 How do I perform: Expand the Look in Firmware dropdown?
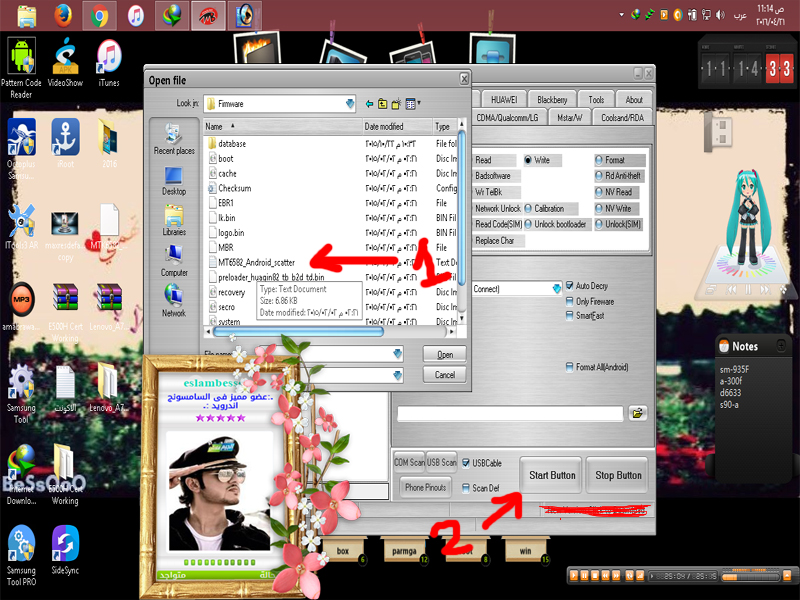tap(350, 104)
